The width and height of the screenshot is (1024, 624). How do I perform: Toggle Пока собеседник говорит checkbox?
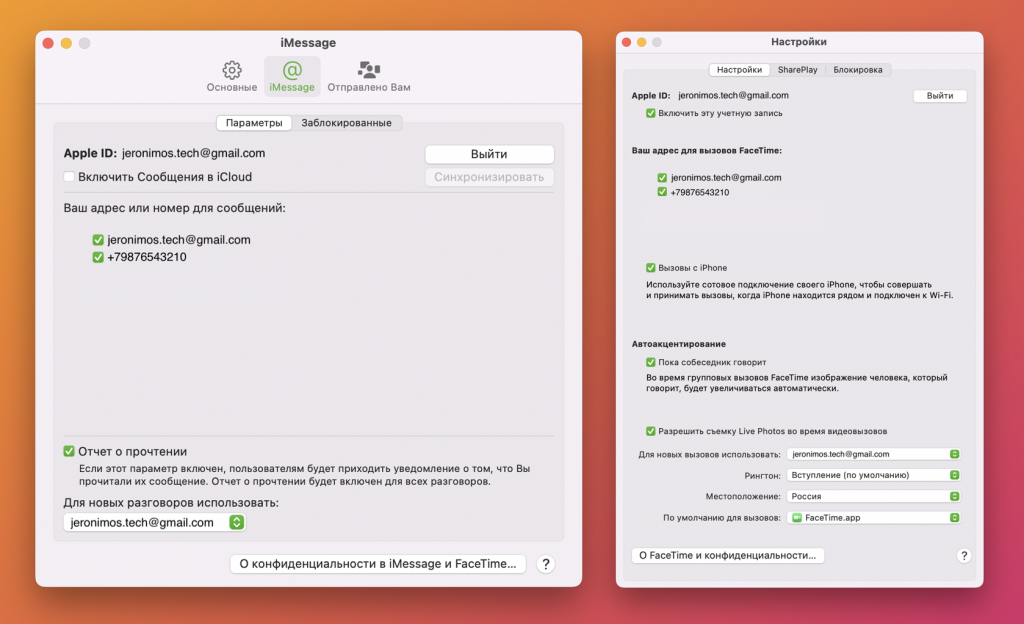click(x=650, y=362)
